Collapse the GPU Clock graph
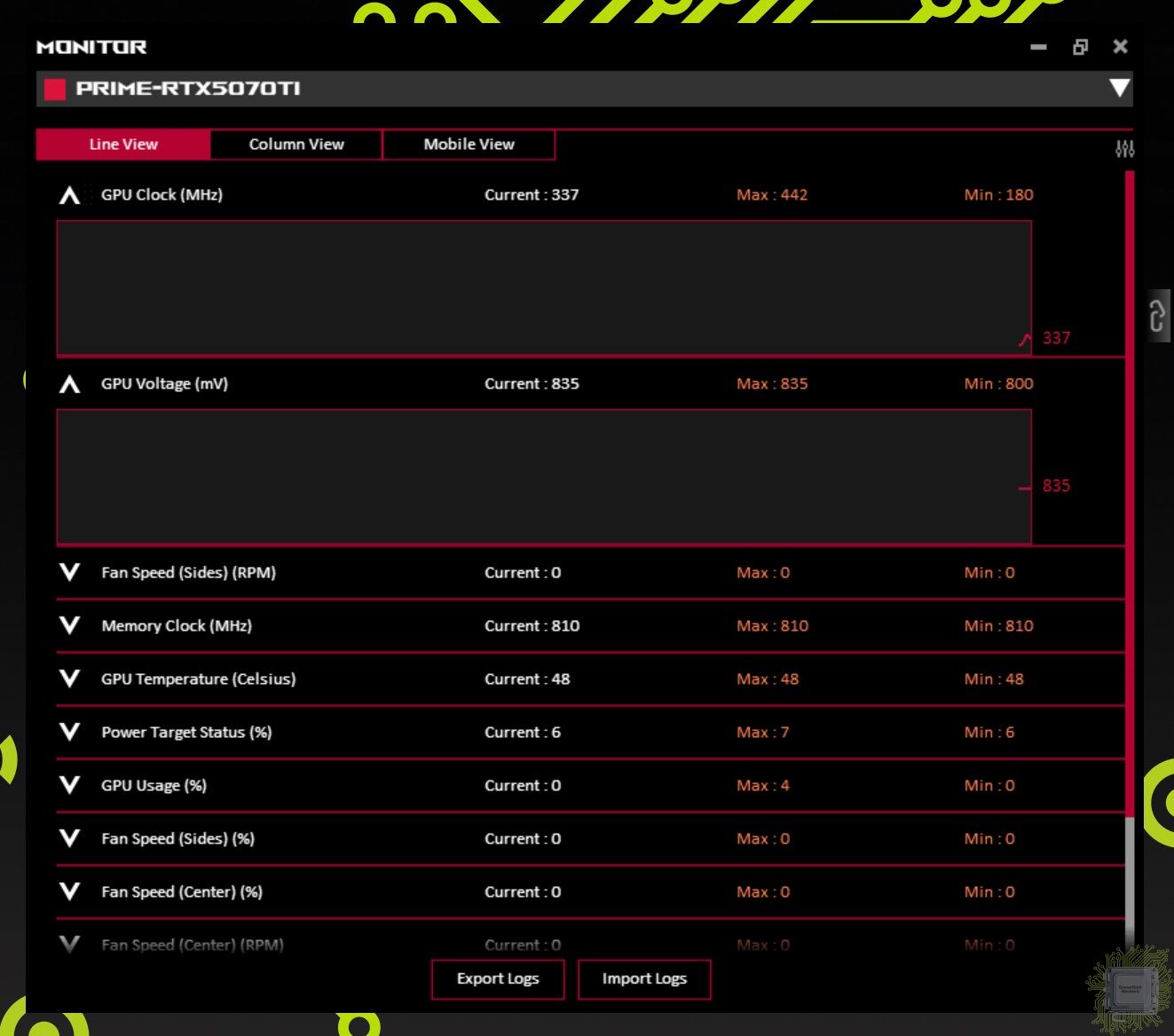The width and height of the screenshot is (1174, 1036). [69, 196]
